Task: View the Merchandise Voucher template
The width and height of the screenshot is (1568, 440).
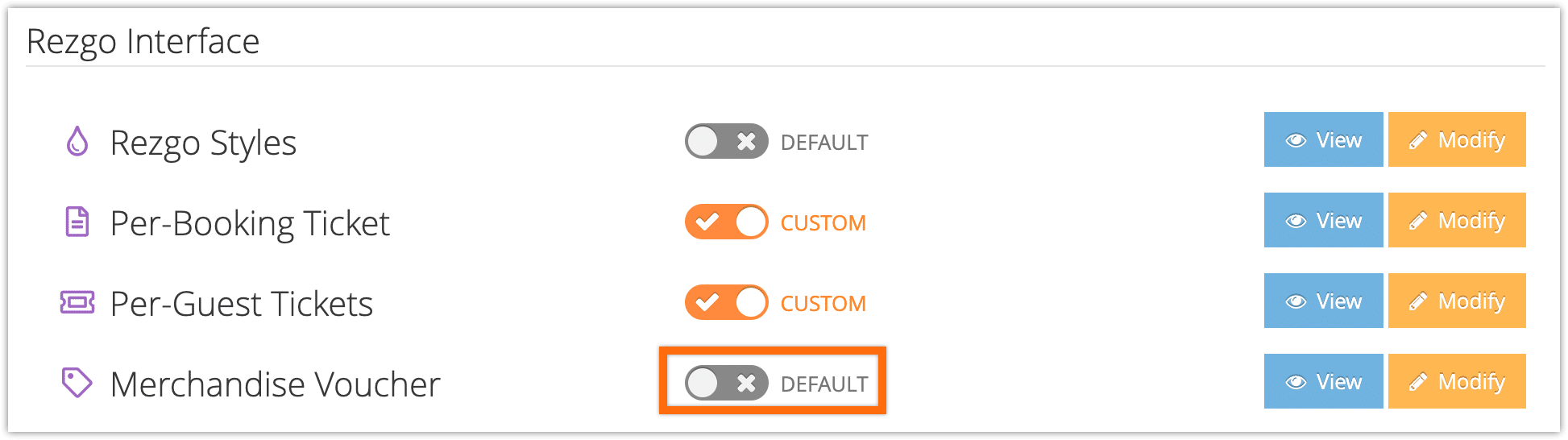Action: click(x=1324, y=381)
